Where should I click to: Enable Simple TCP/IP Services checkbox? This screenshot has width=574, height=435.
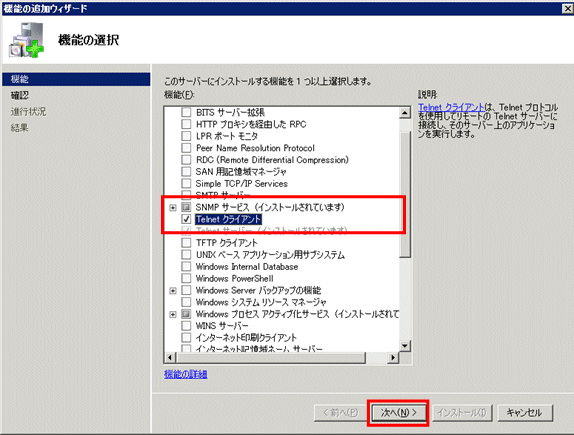click(186, 183)
